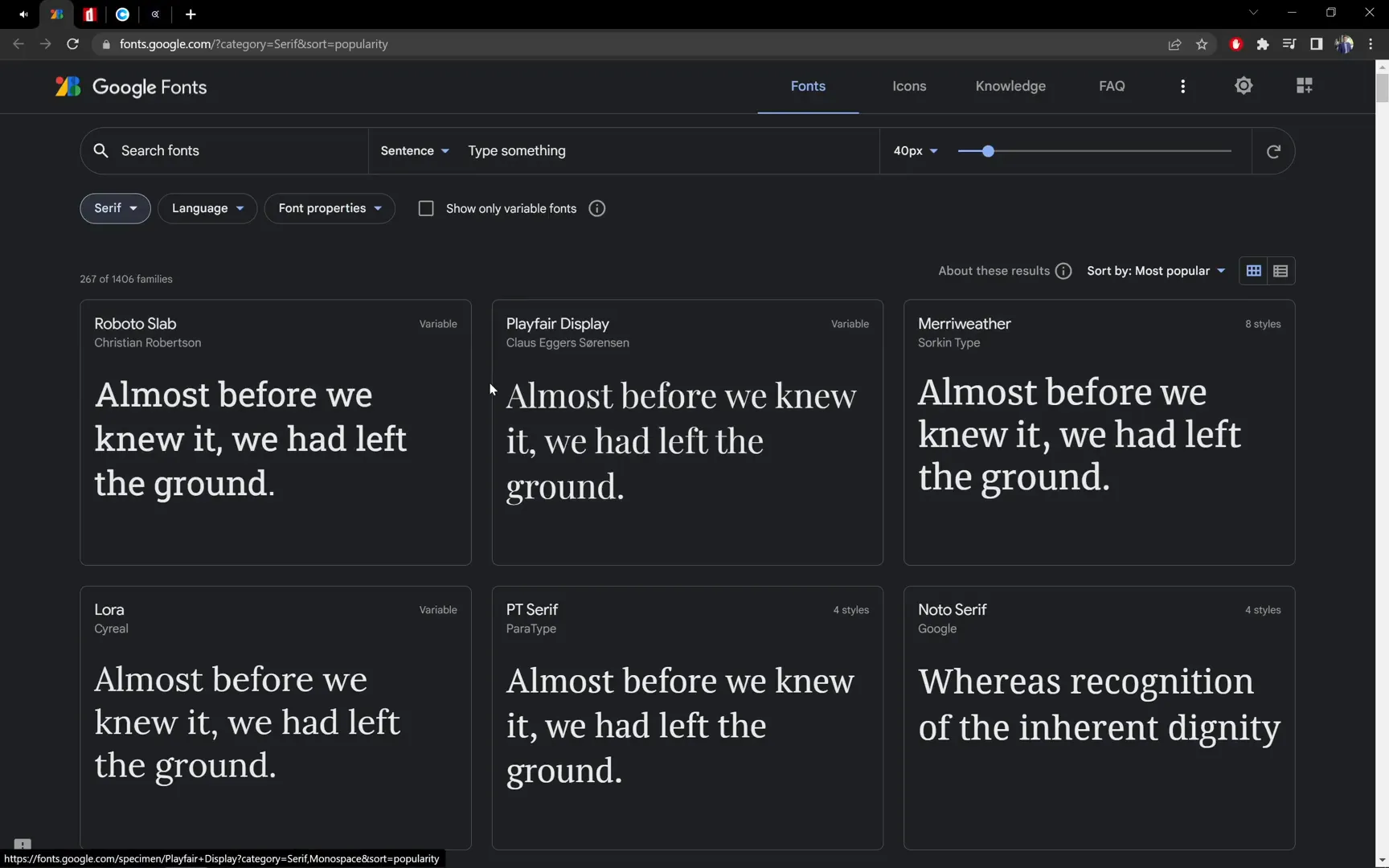Expand the Serif category filter
Viewport: 1389px width, 868px height.
click(115, 208)
